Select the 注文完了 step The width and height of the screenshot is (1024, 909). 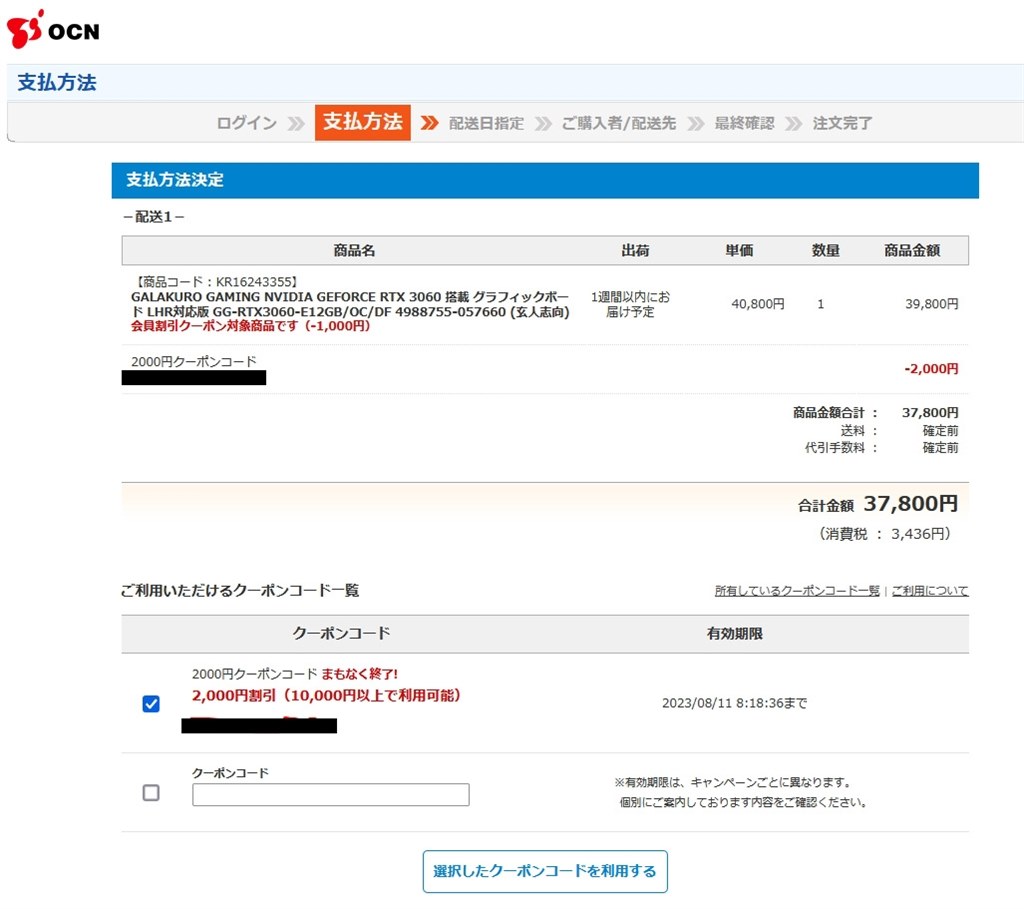click(x=842, y=123)
